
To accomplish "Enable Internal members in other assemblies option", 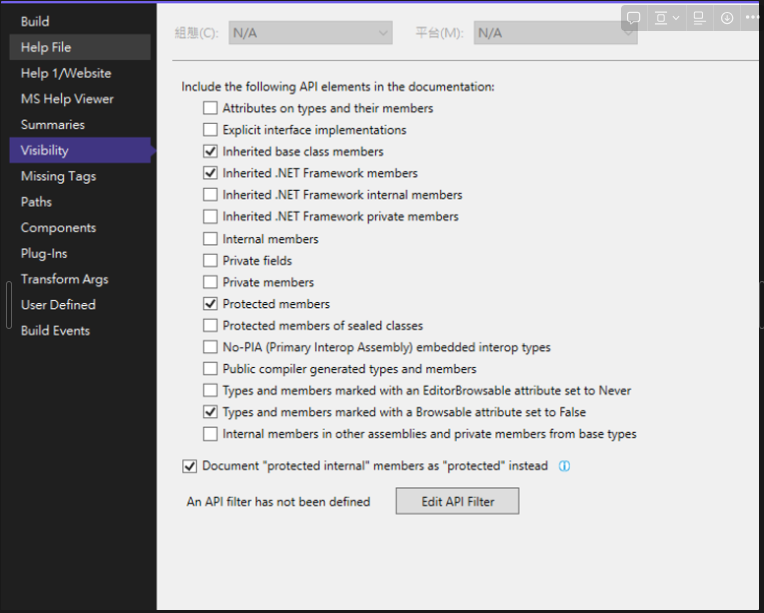I will tap(210, 434).
